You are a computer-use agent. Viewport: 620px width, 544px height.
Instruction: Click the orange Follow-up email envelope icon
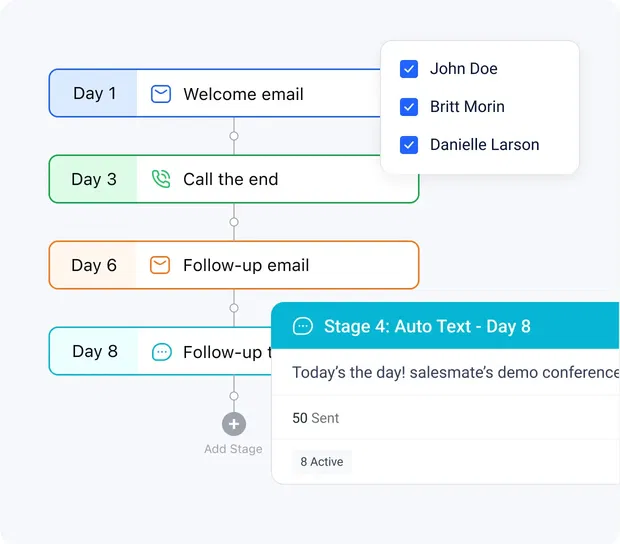point(160,265)
